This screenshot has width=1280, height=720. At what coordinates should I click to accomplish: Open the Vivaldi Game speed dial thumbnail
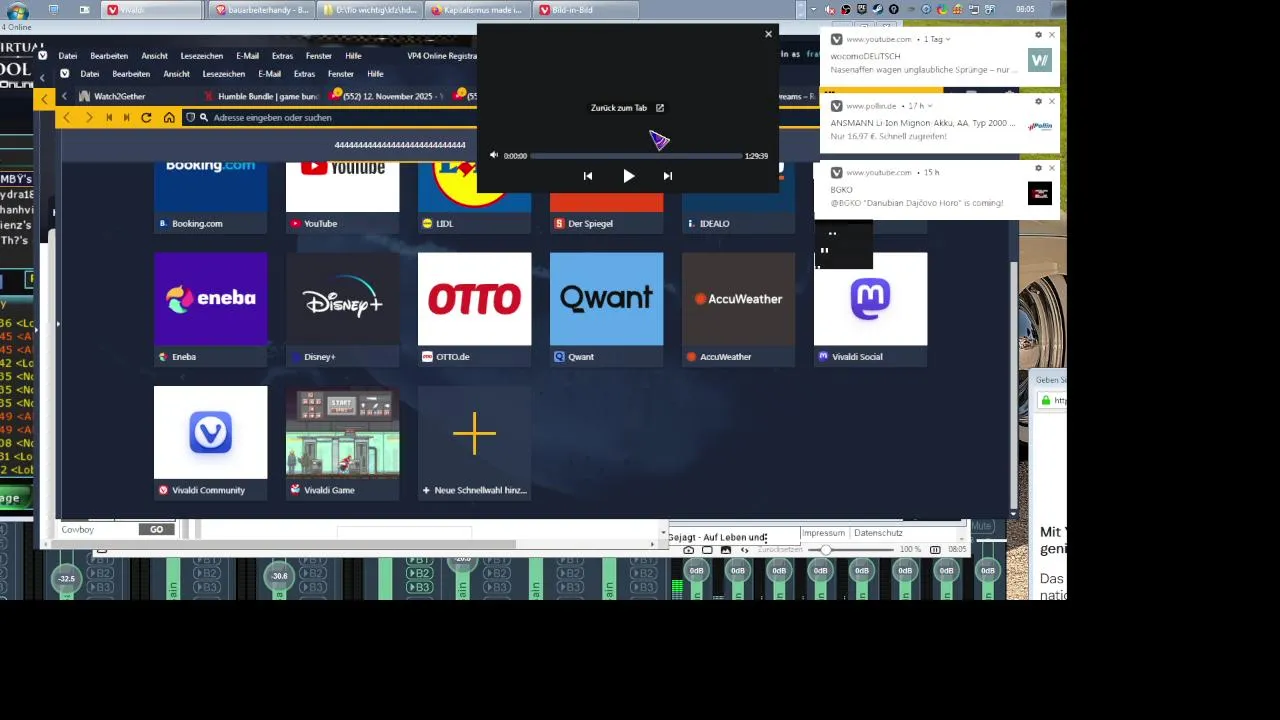pyautogui.click(x=342, y=432)
